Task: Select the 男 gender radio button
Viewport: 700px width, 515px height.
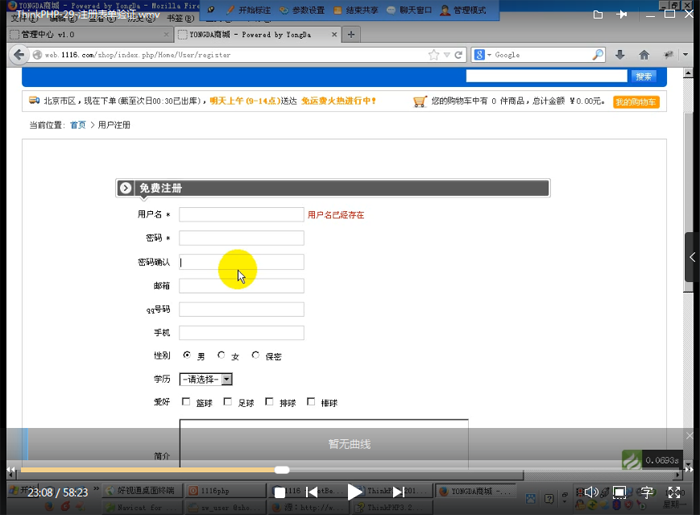Action: 187,355
